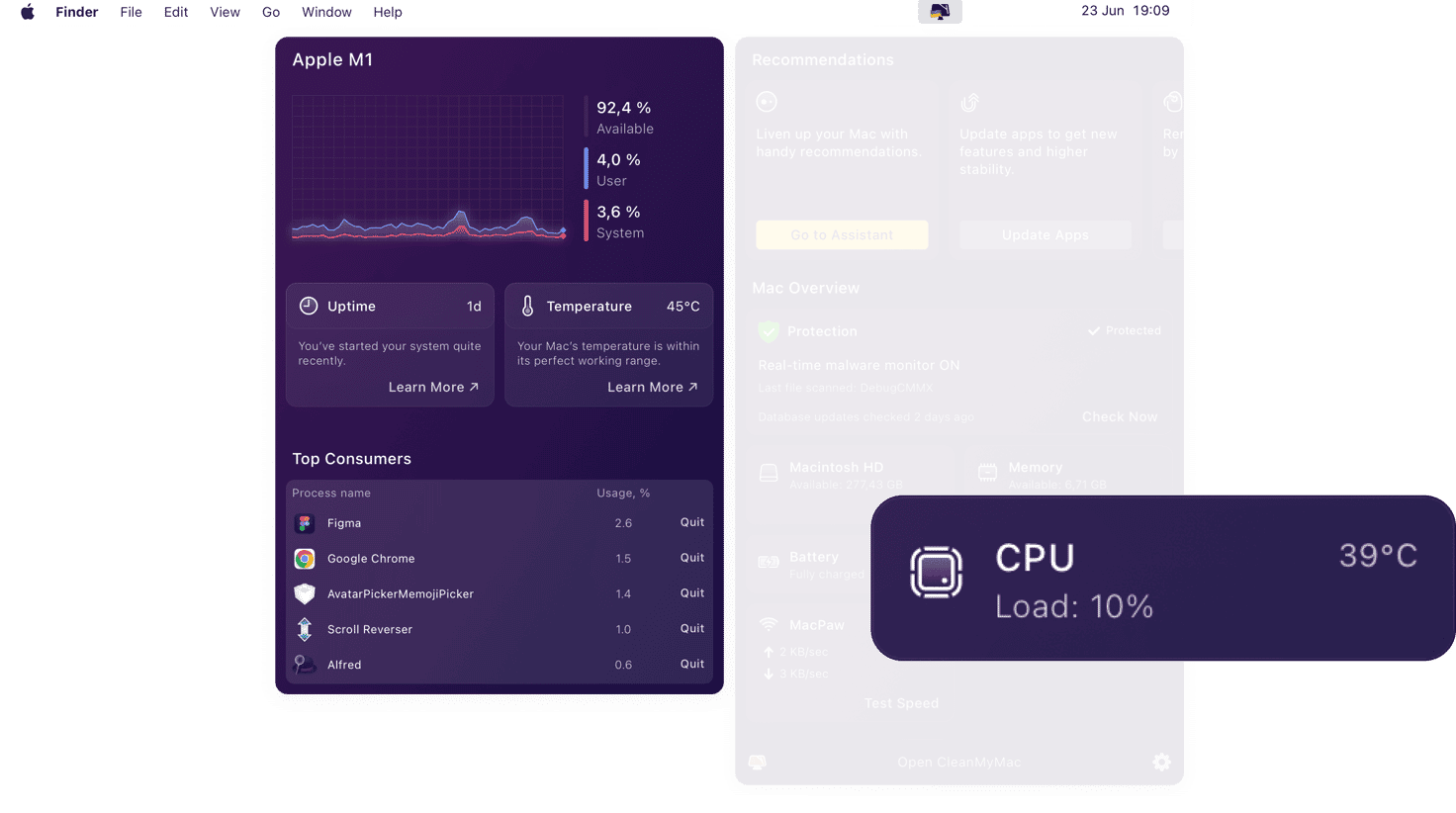Click the Macintosh HD drive icon
Viewport: 1456px width, 813px height.
tap(769, 473)
